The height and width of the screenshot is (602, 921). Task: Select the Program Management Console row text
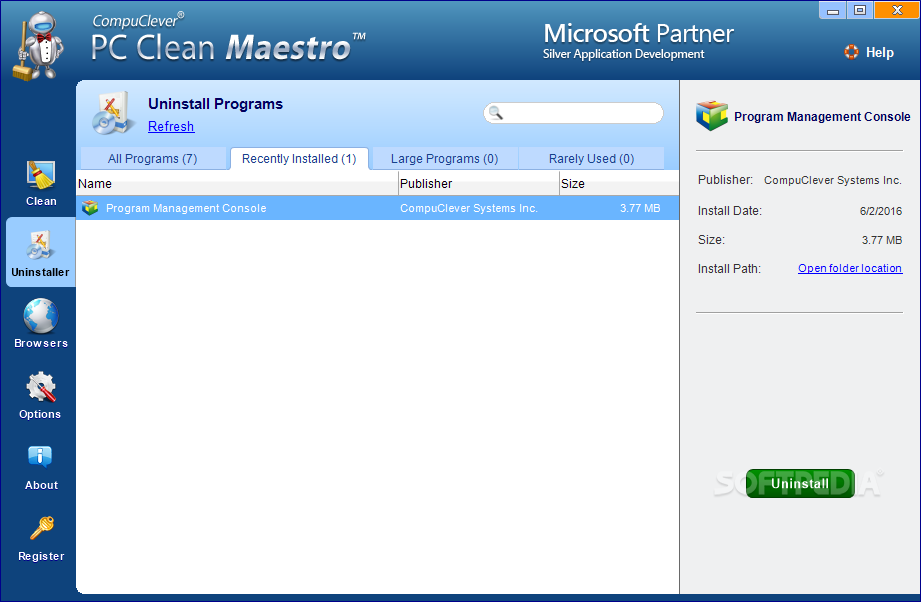[186, 208]
